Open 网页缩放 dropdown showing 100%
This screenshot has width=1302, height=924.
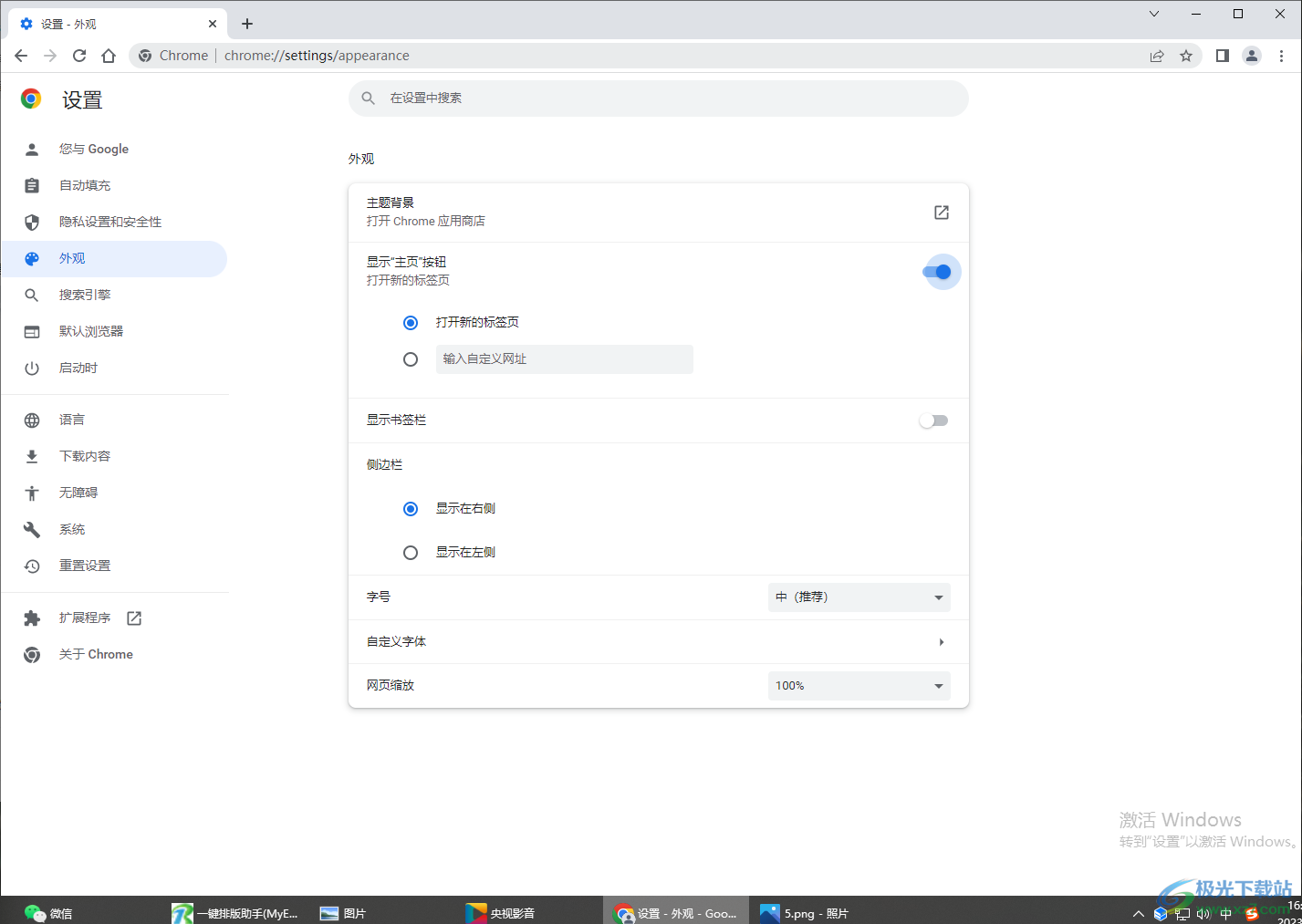[x=859, y=686]
